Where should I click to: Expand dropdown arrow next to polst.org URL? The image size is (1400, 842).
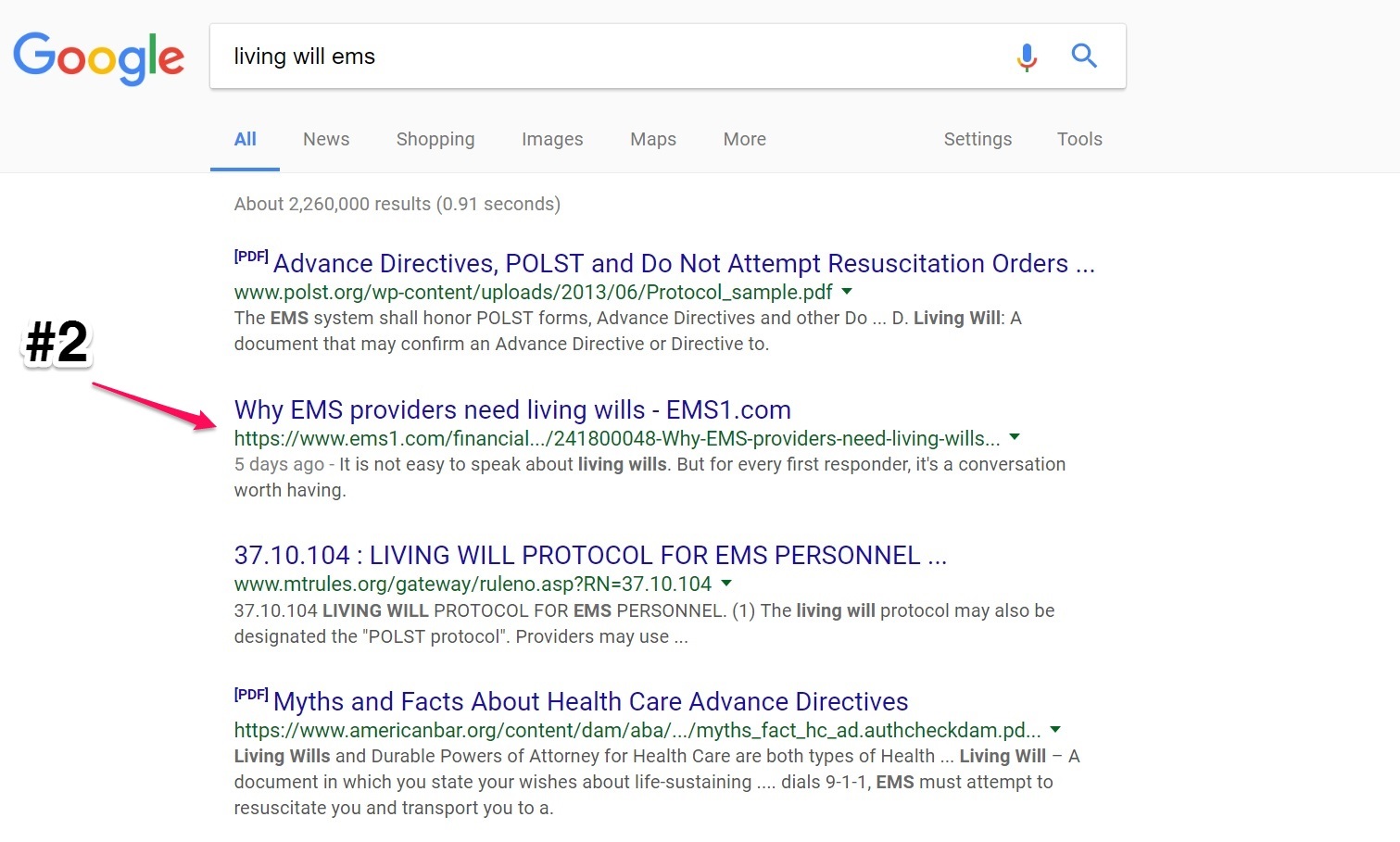click(x=847, y=291)
